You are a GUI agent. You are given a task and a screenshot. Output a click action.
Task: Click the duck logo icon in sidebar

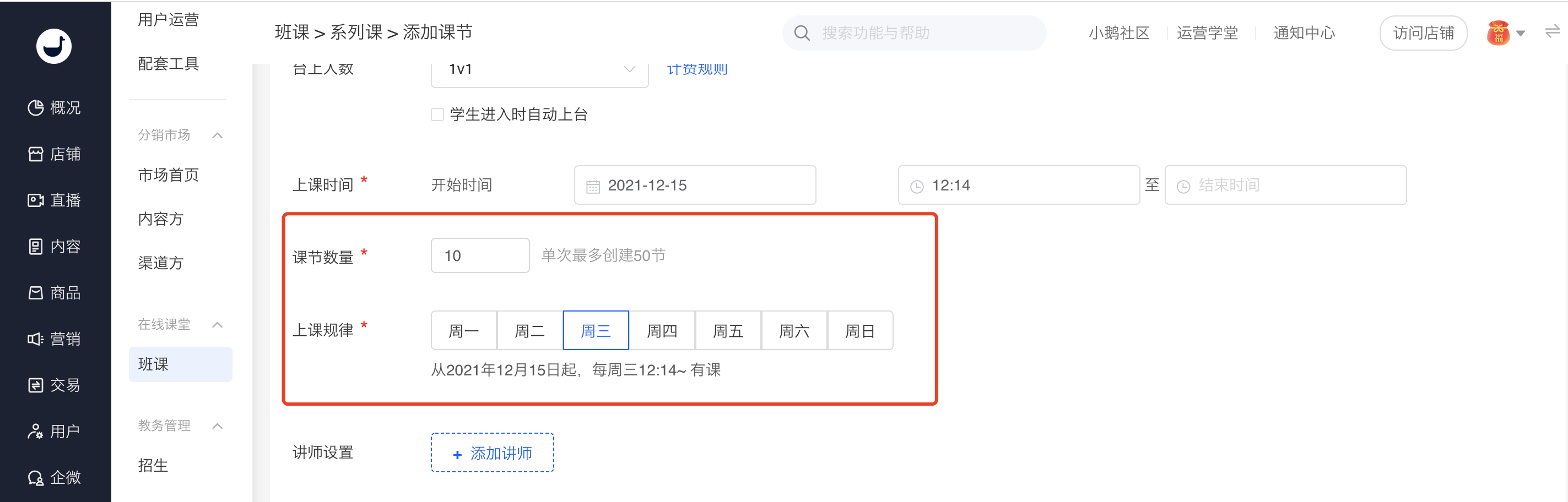(53, 46)
